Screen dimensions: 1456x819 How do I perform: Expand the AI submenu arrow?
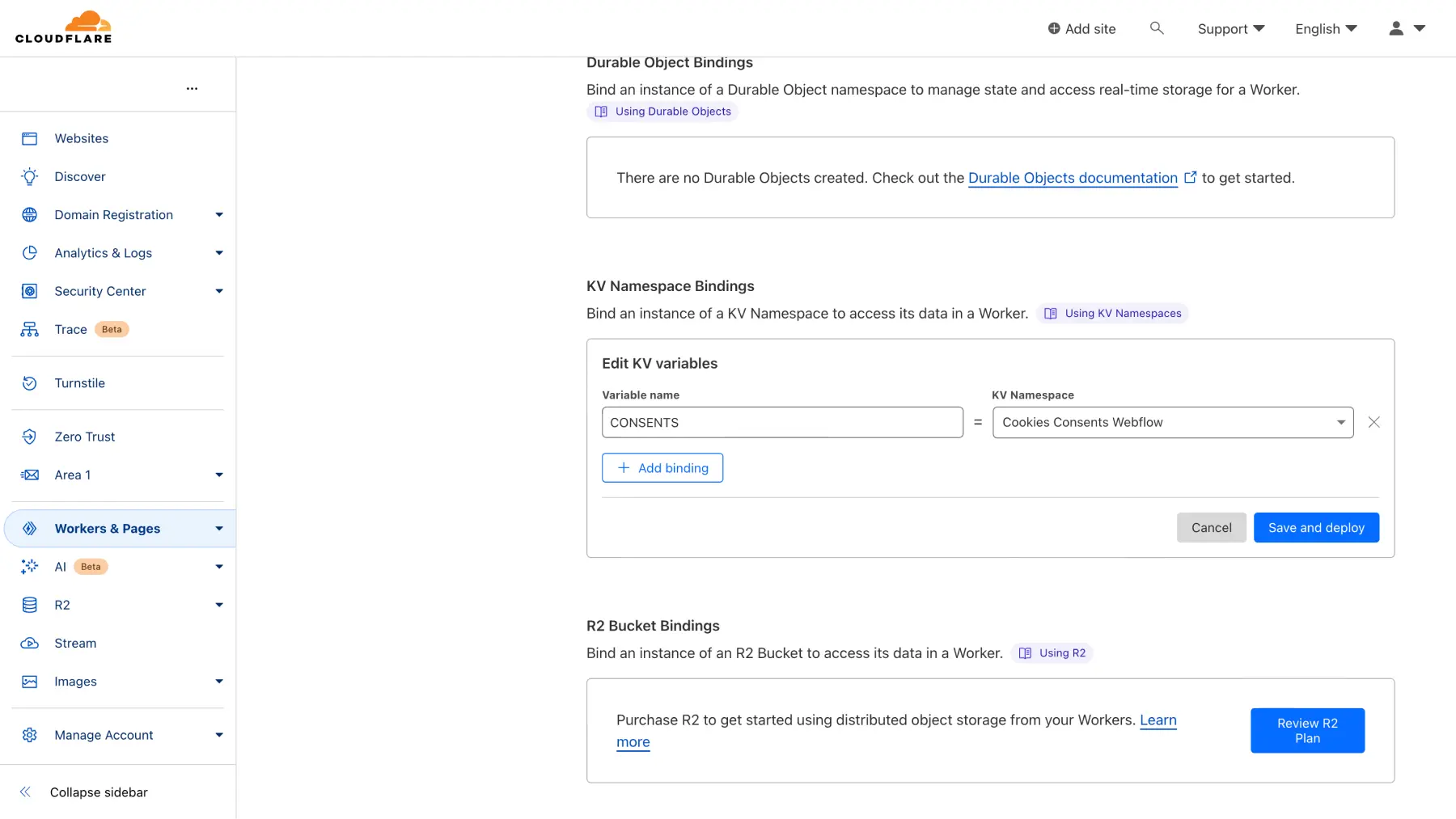219,567
